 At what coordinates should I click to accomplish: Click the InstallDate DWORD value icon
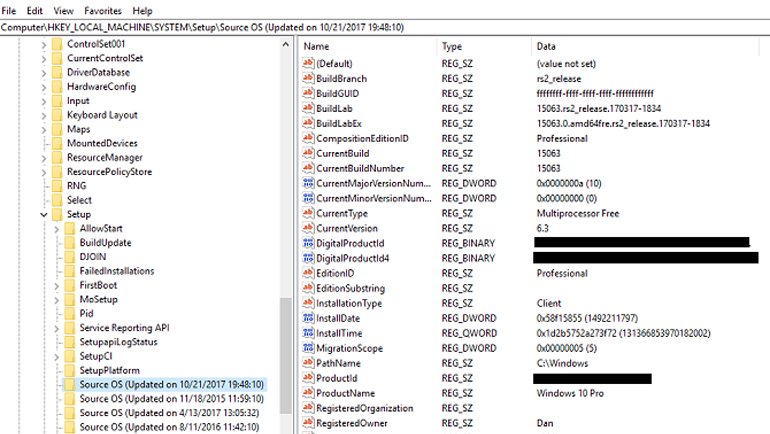click(308, 318)
